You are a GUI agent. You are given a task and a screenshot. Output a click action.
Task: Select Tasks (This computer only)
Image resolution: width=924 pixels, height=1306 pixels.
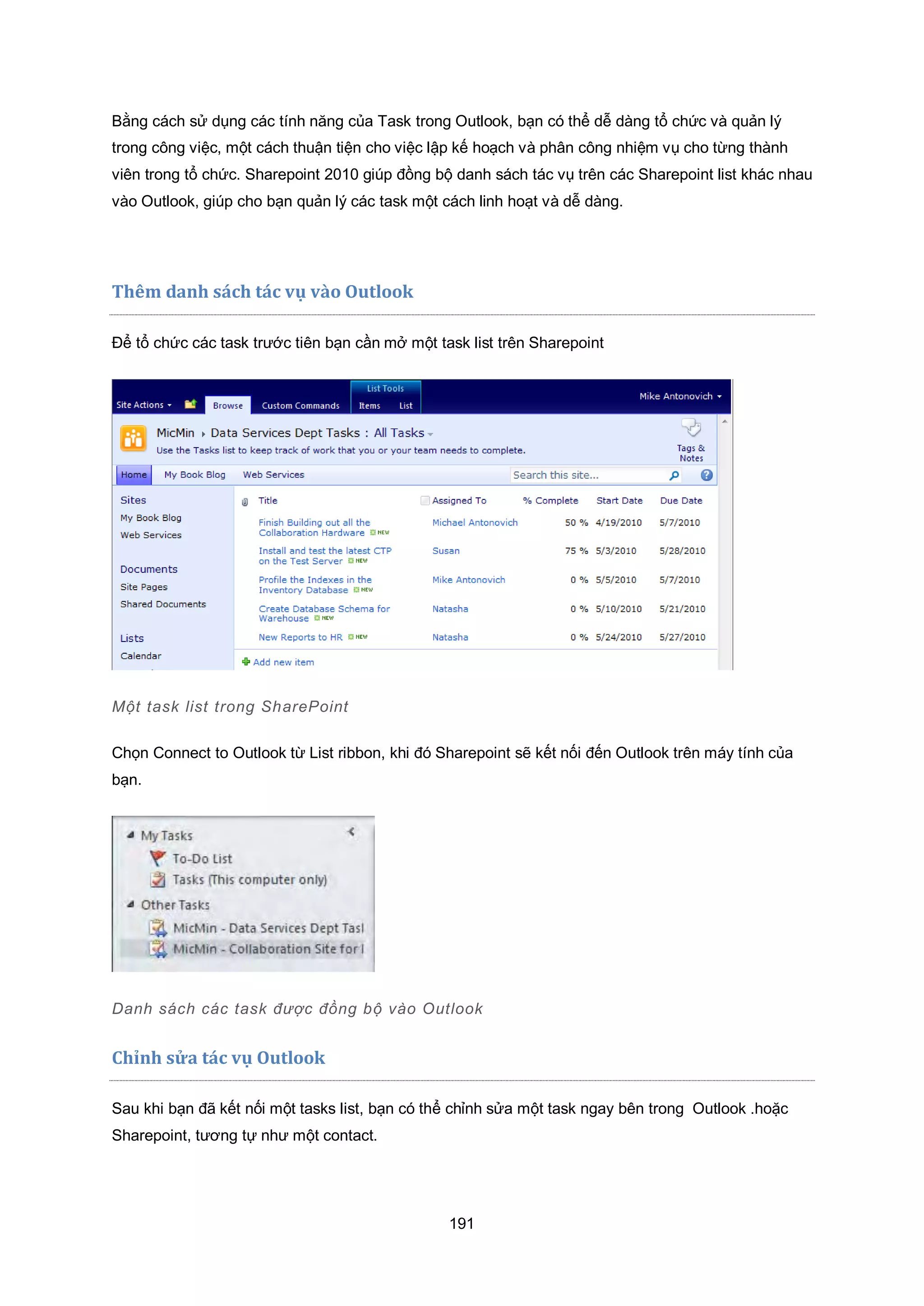click(x=250, y=879)
